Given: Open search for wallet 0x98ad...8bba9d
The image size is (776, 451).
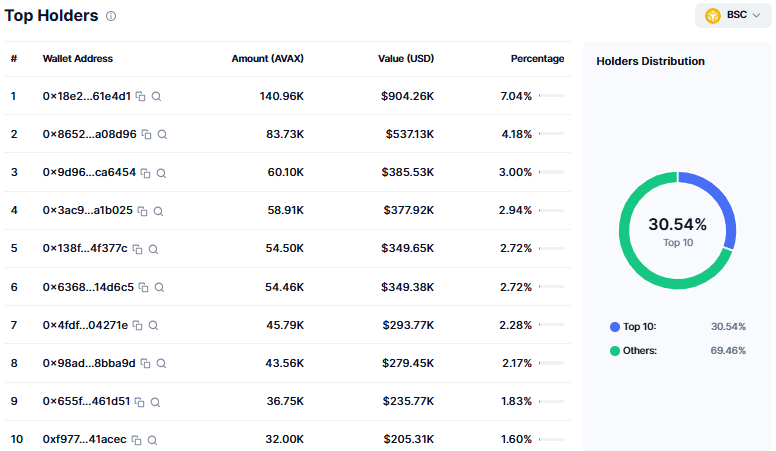Looking at the screenshot, I should tap(161, 363).
